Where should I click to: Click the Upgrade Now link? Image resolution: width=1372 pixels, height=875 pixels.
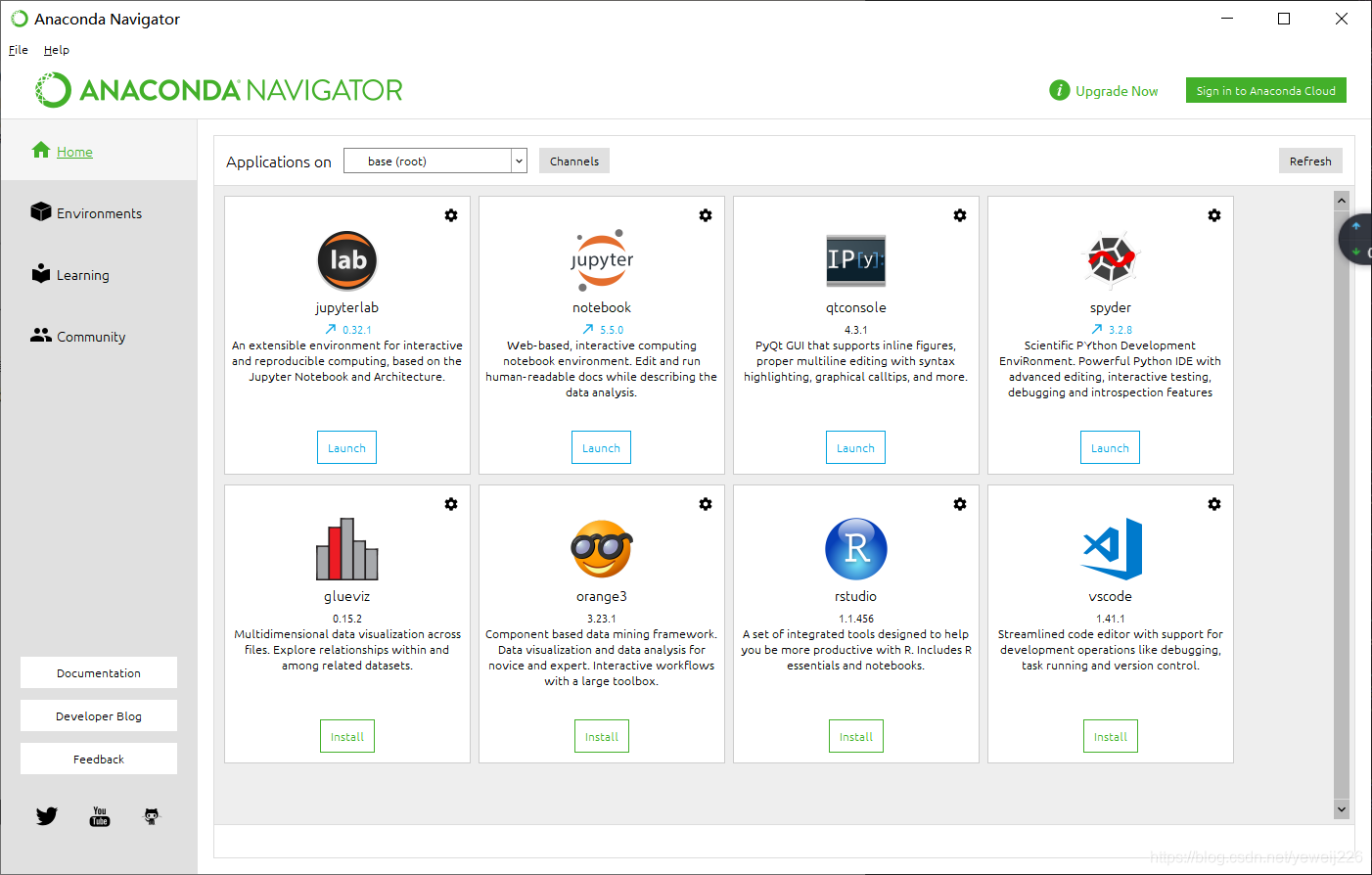[x=1117, y=91]
